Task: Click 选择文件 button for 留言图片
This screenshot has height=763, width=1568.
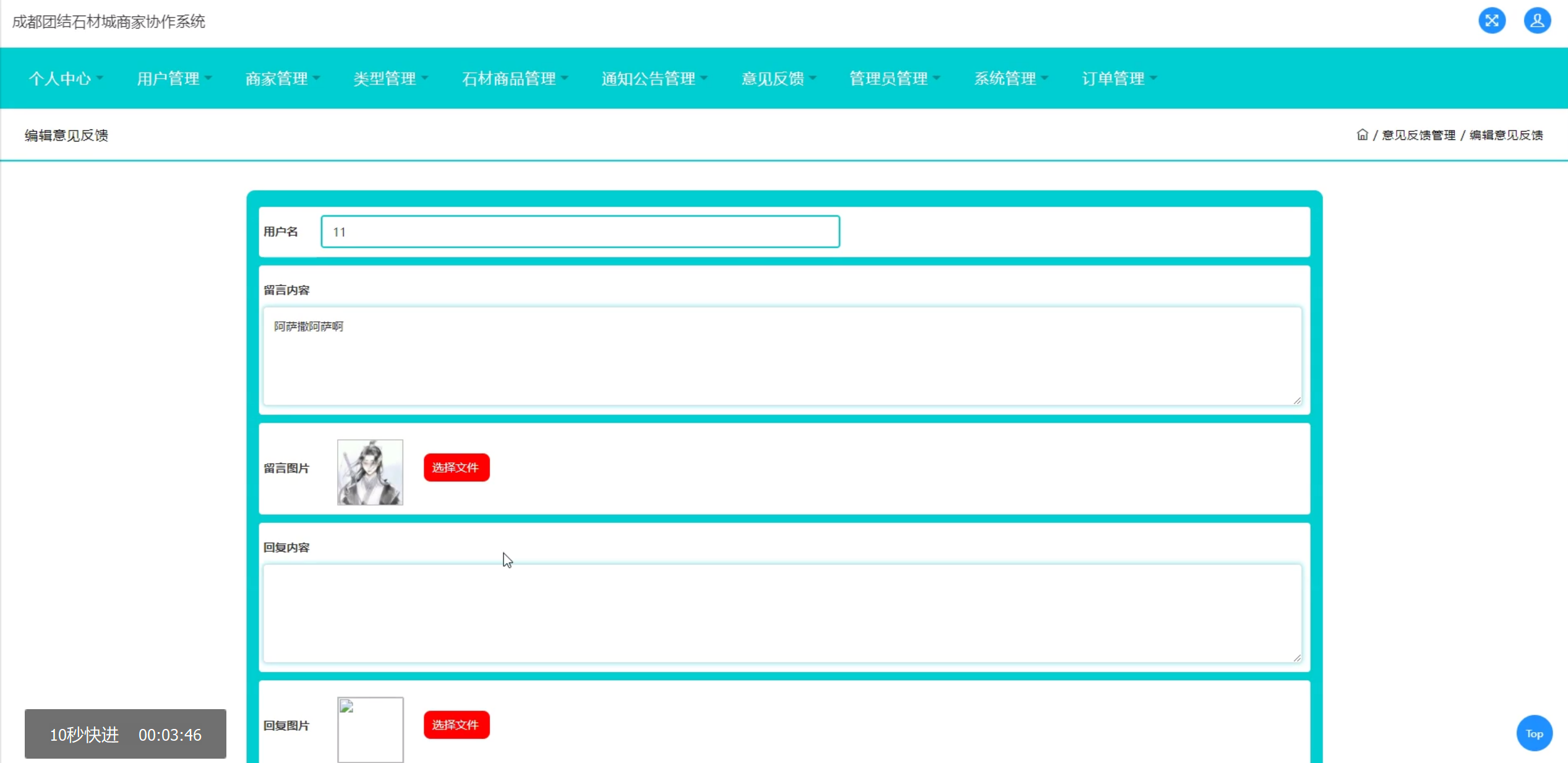Action: [x=456, y=467]
